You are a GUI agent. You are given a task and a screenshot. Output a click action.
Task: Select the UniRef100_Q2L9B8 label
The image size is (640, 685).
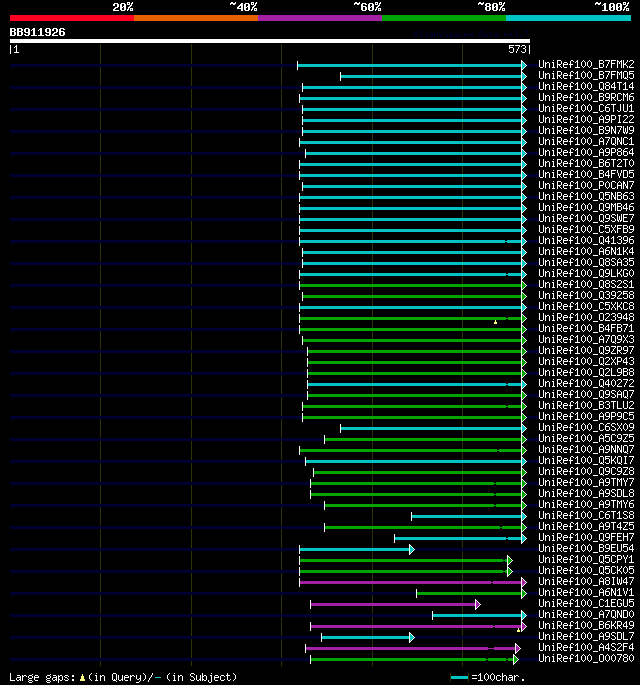(586, 372)
